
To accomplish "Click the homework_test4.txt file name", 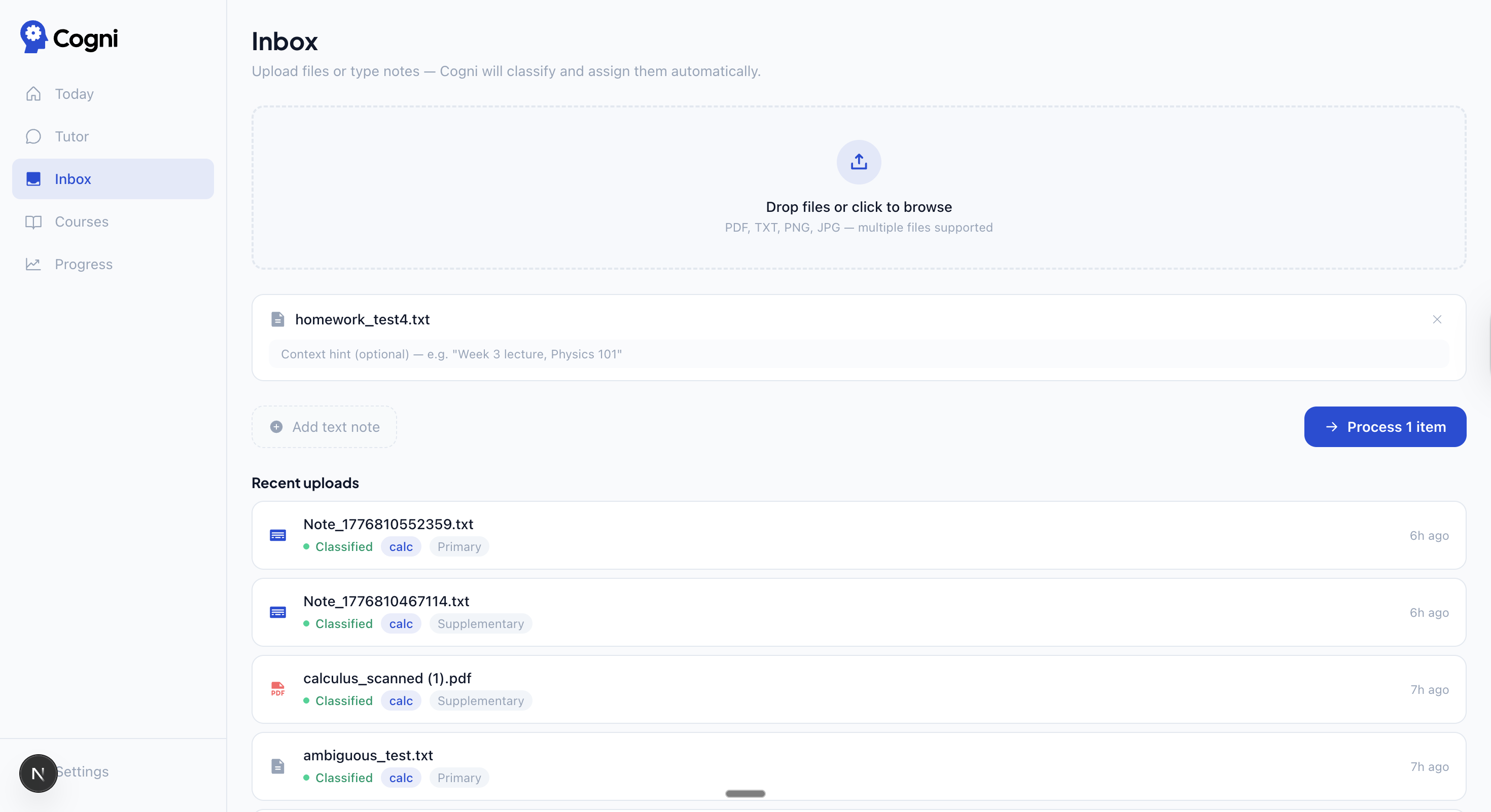I will (362, 319).
